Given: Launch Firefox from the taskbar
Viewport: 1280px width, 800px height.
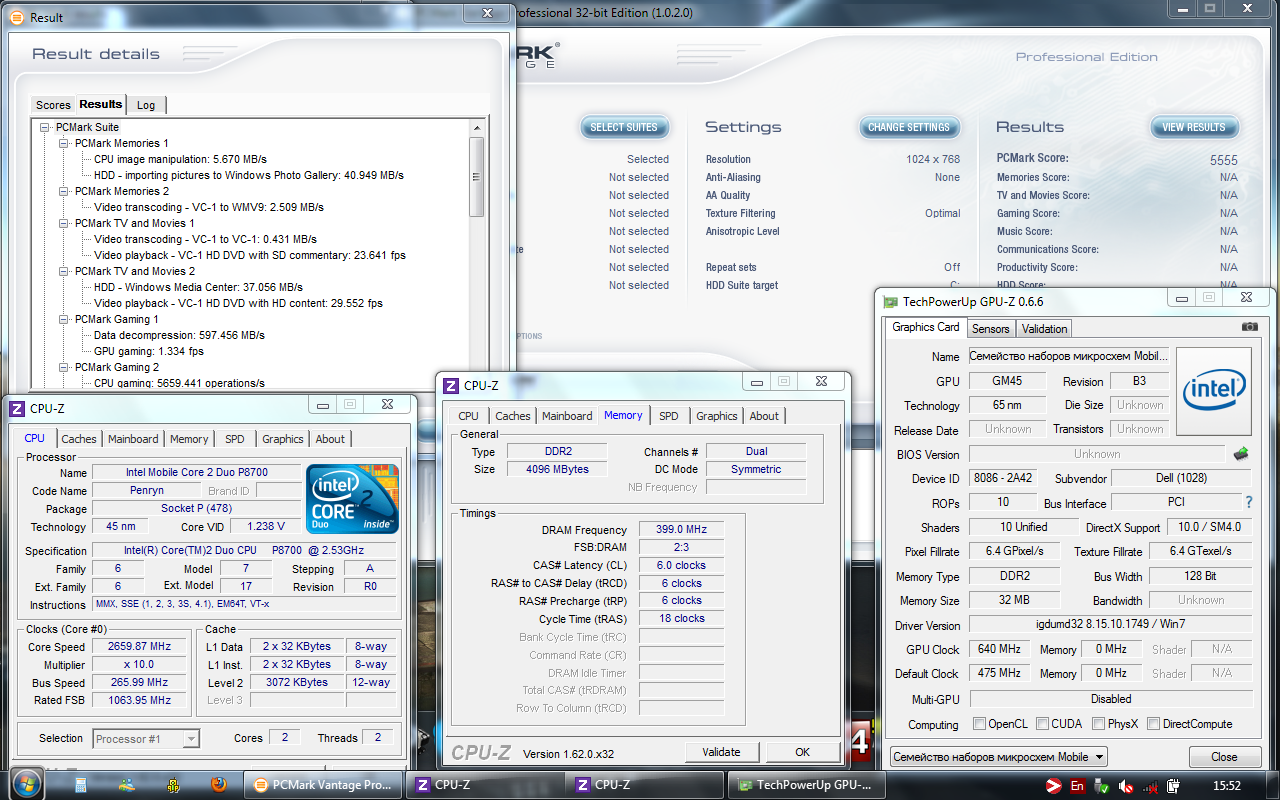Looking at the screenshot, I should [217, 785].
